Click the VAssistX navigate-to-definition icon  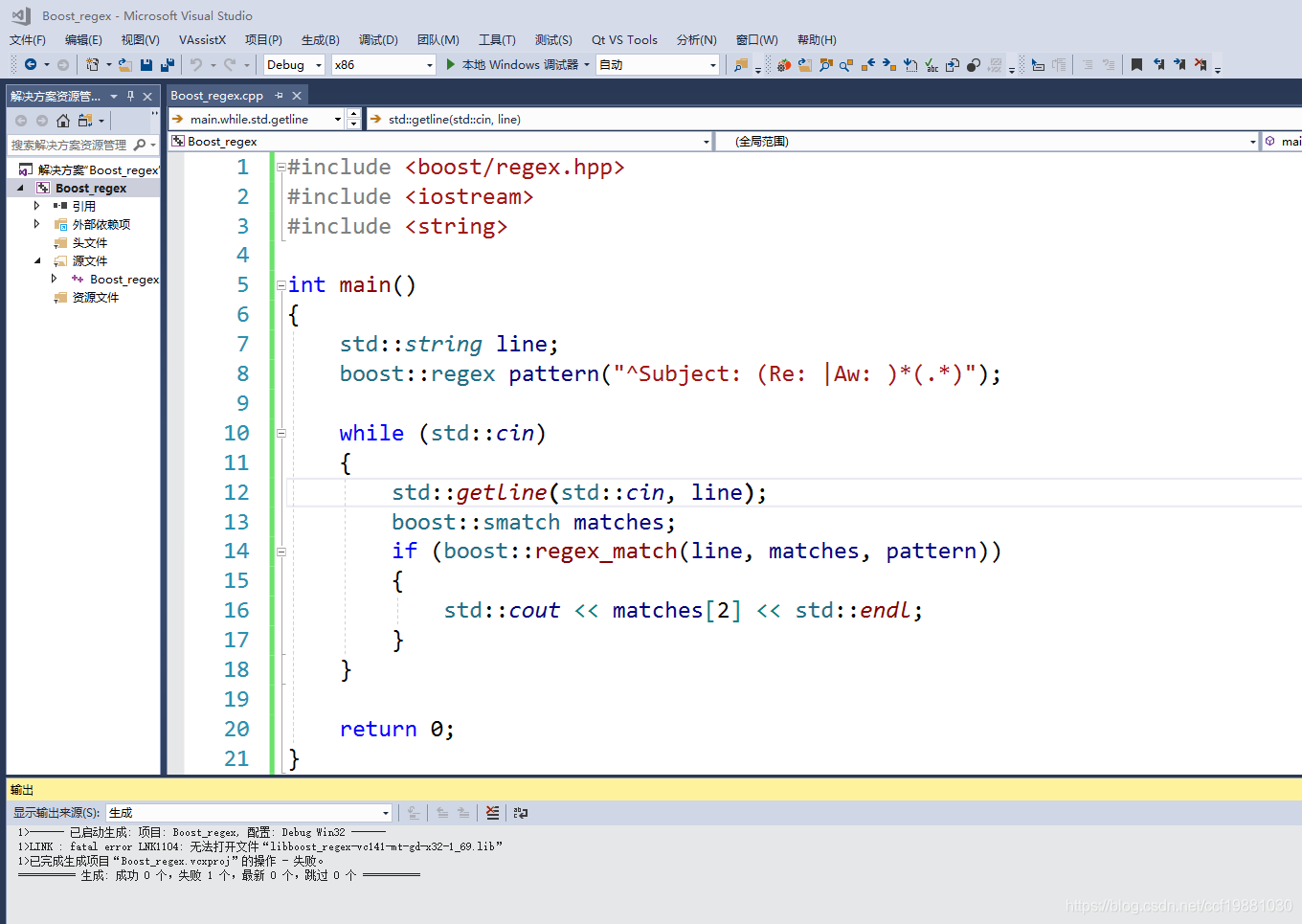pyautogui.click(x=909, y=64)
